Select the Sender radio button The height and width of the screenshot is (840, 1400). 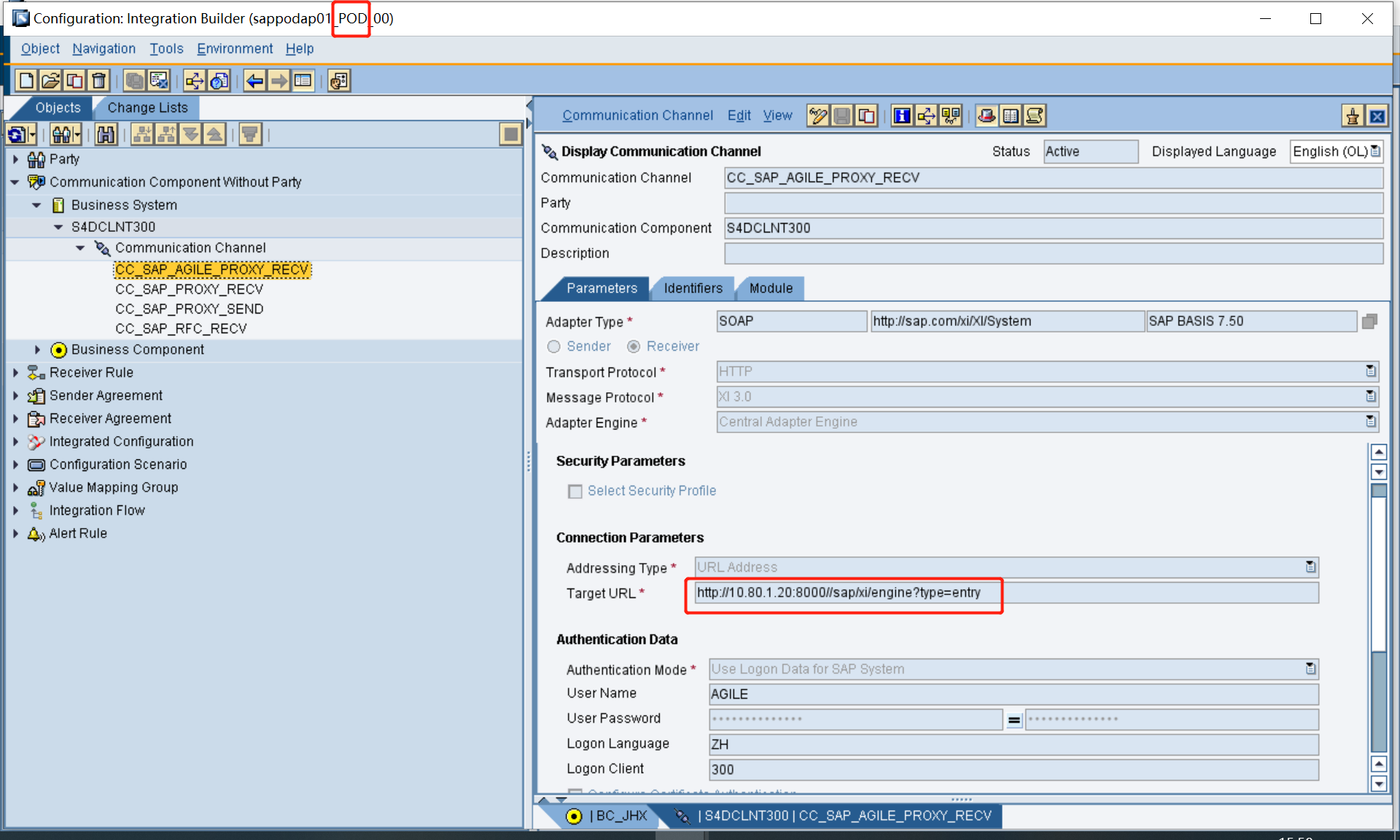(x=553, y=346)
